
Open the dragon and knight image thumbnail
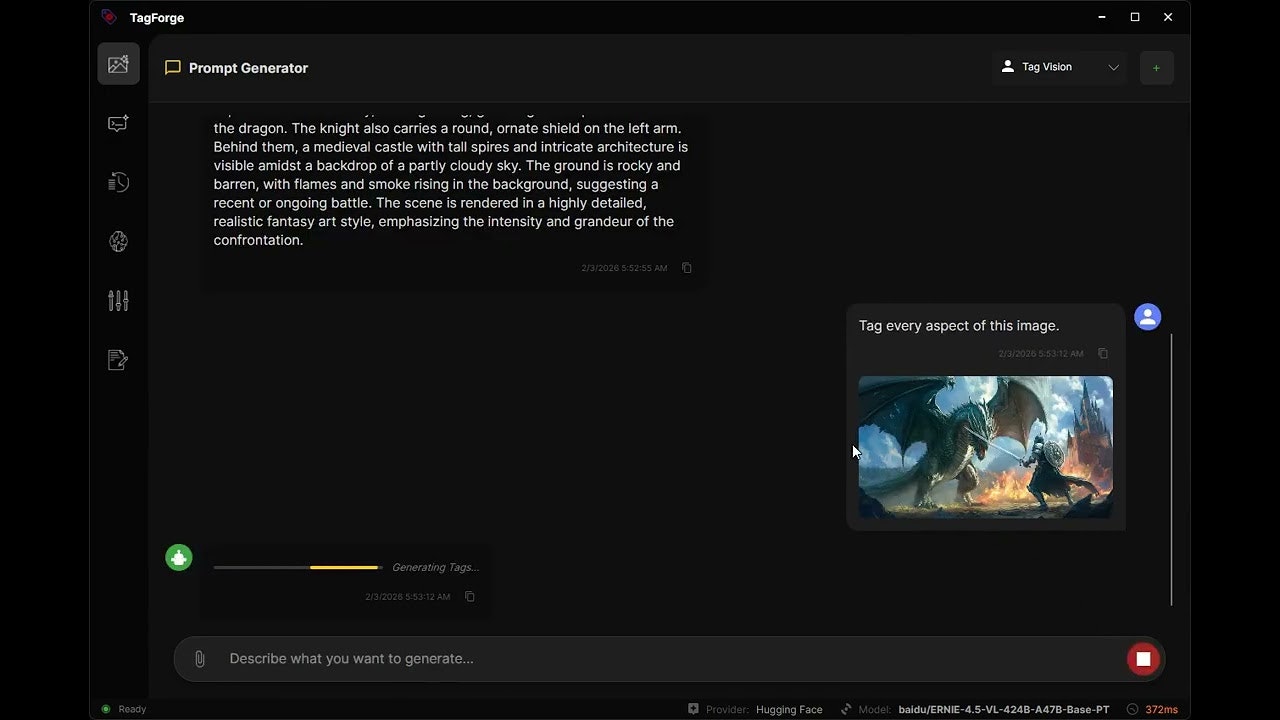pyautogui.click(x=985, y=447)
